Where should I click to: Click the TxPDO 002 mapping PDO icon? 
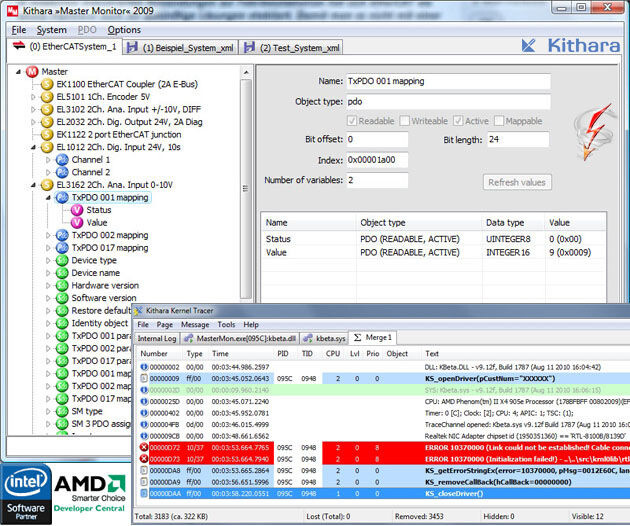(x=62, y=235)
